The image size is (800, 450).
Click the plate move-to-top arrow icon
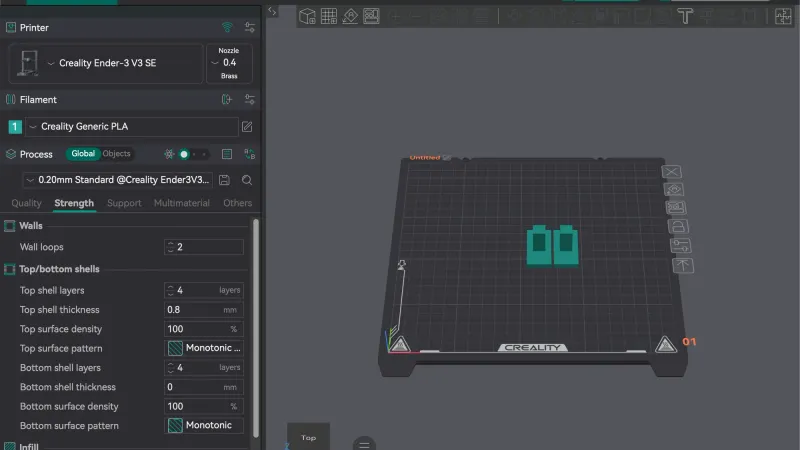683,265
